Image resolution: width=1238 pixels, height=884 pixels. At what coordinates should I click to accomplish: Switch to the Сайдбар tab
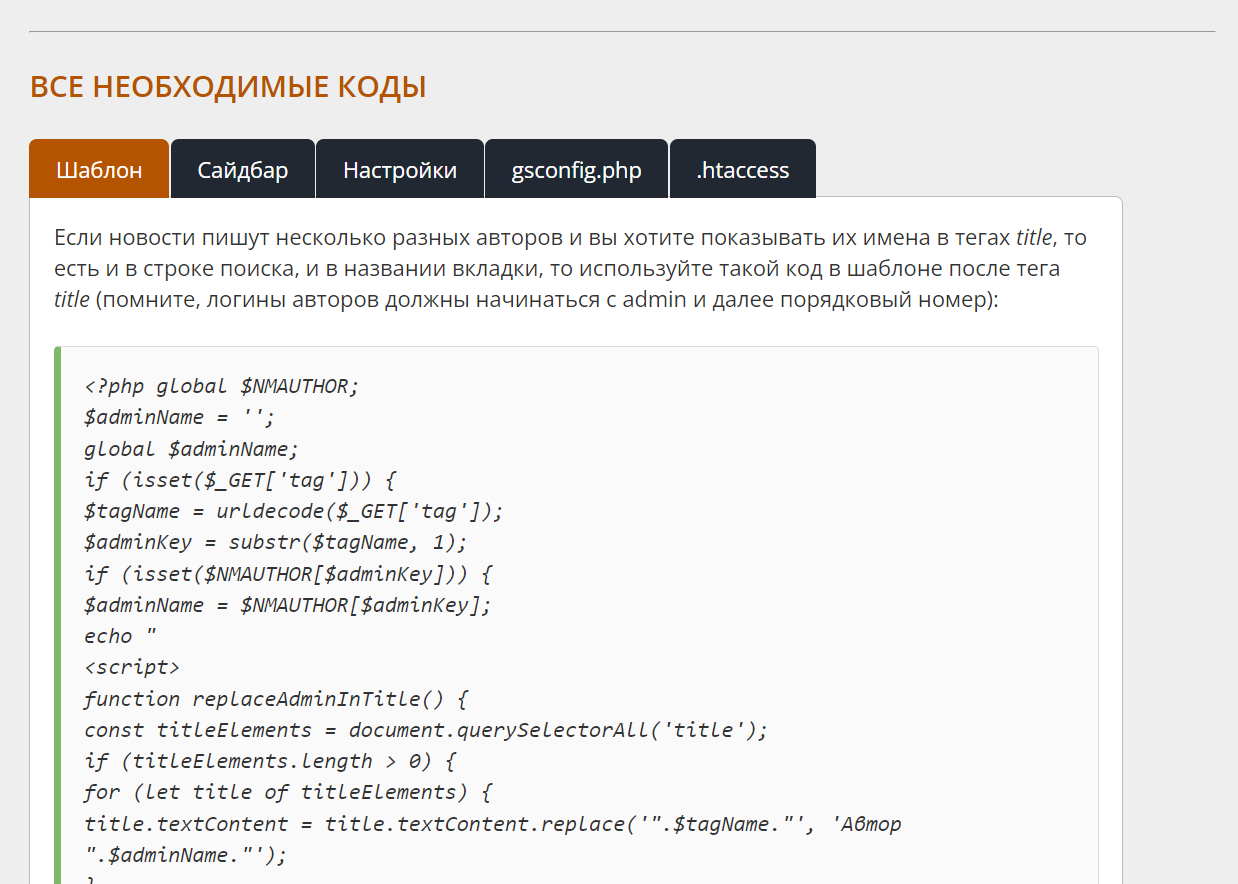[x=243, y=169]
